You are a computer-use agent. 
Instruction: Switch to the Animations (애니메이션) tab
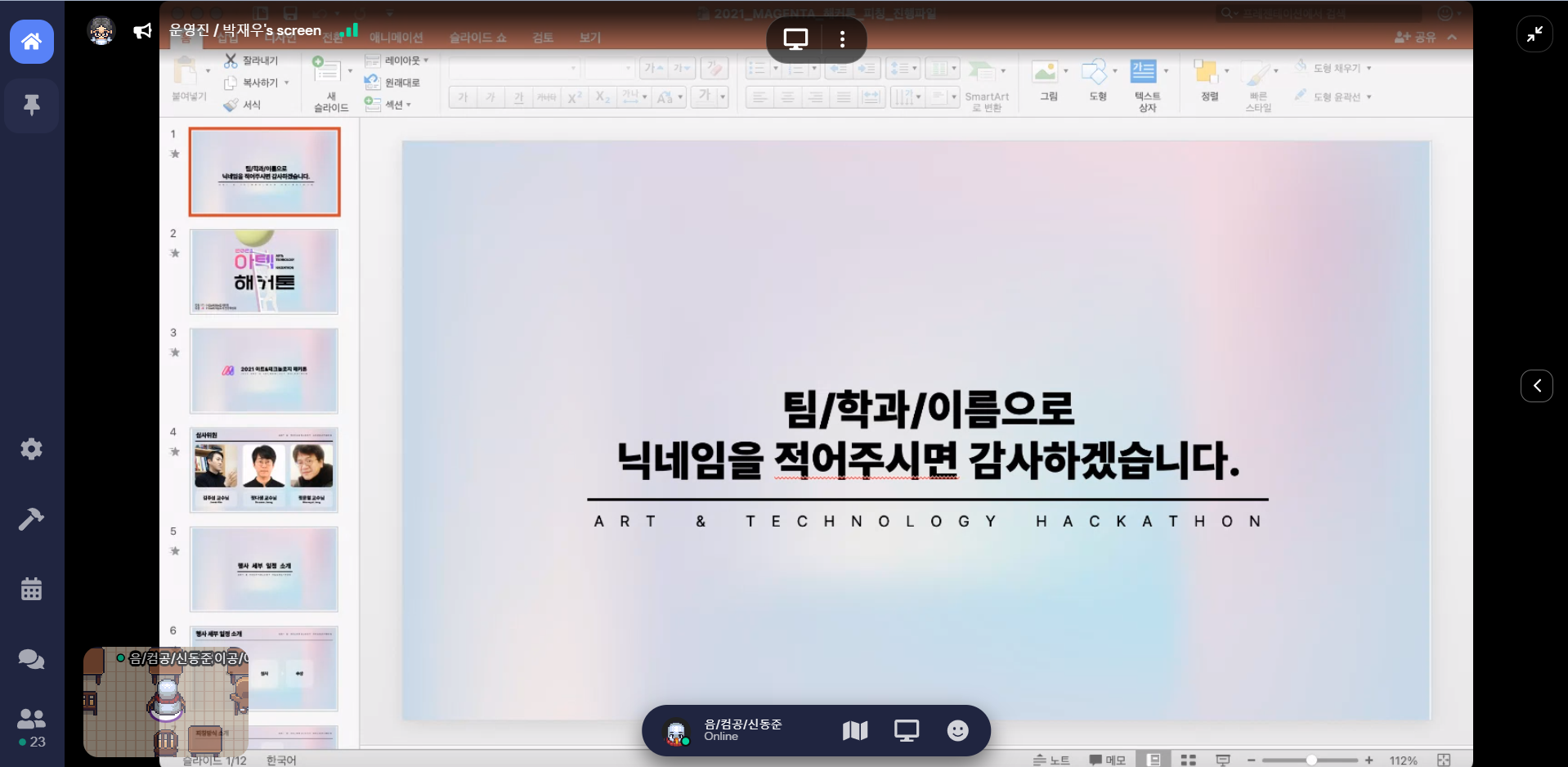click(396, 38)
